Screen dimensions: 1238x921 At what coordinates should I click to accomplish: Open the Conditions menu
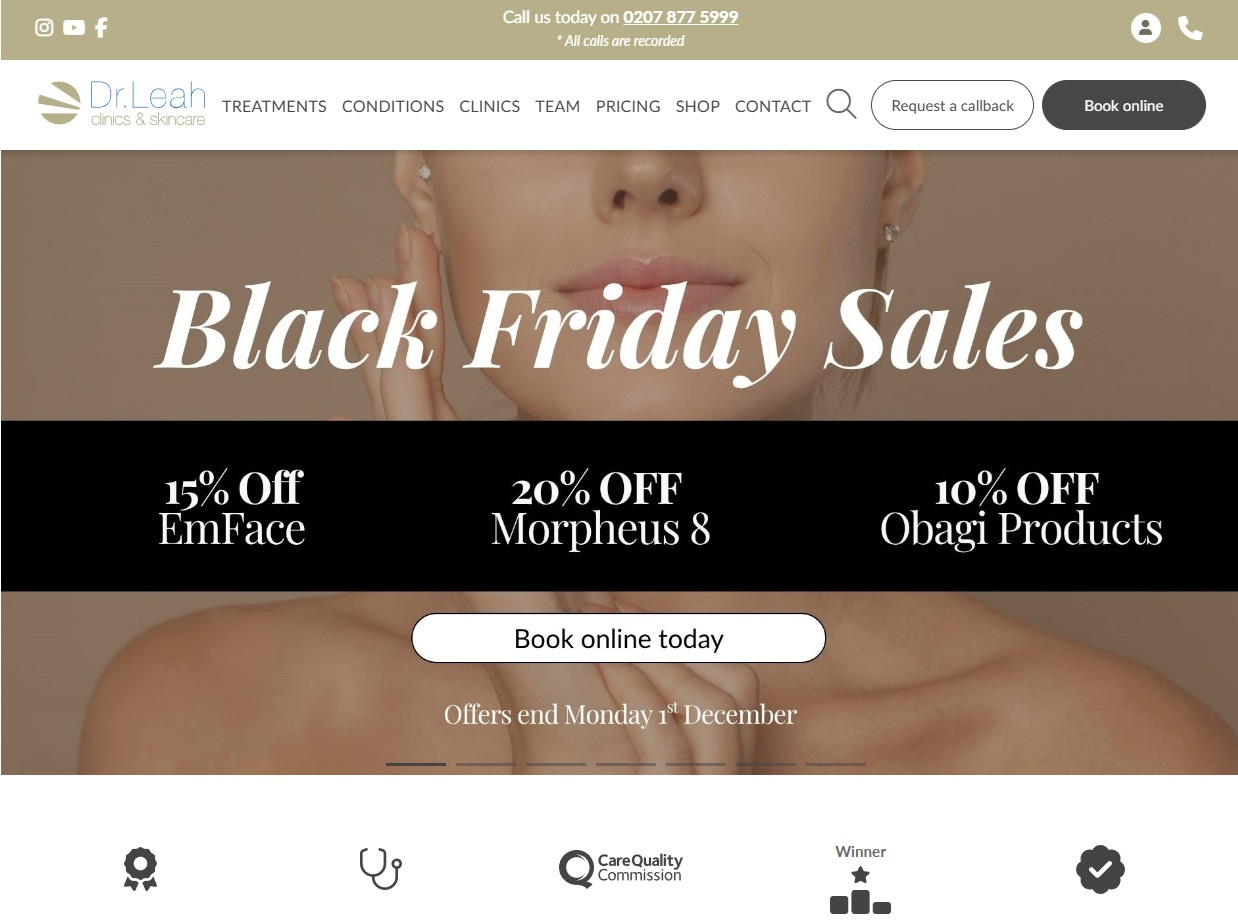(x=393, y=106)
